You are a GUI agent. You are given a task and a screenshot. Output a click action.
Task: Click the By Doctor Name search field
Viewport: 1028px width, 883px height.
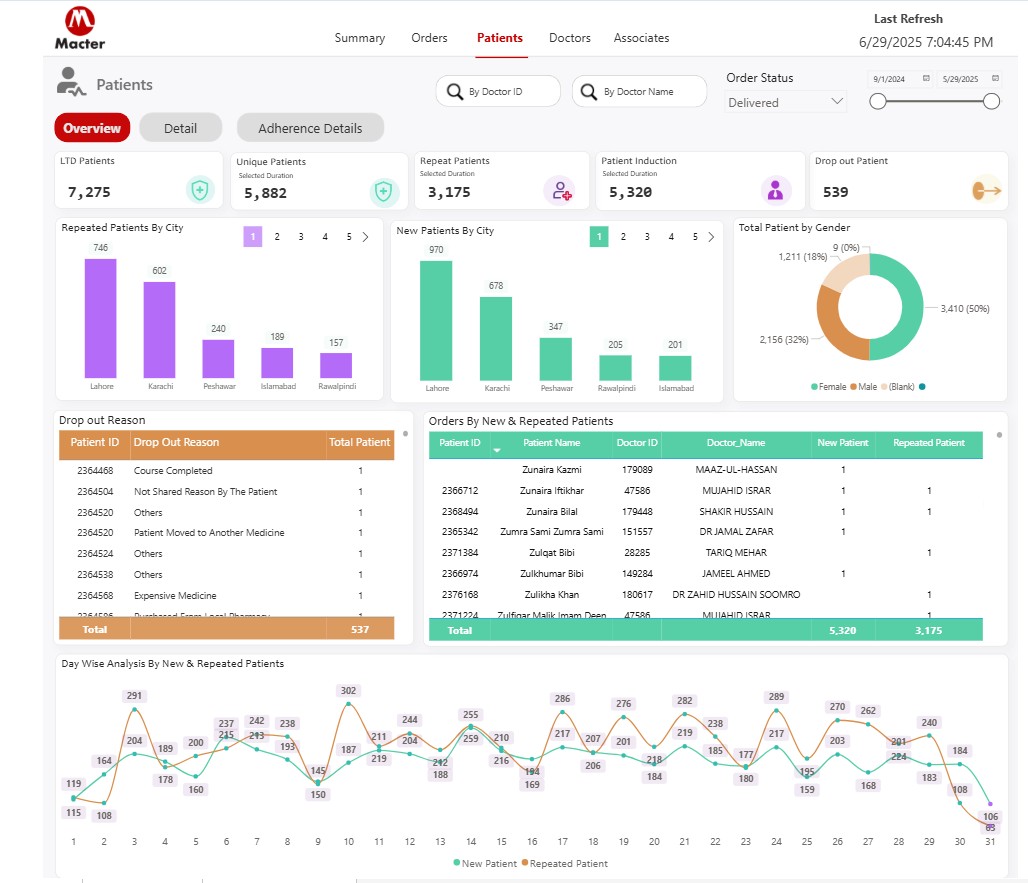[x=640, y=92]
